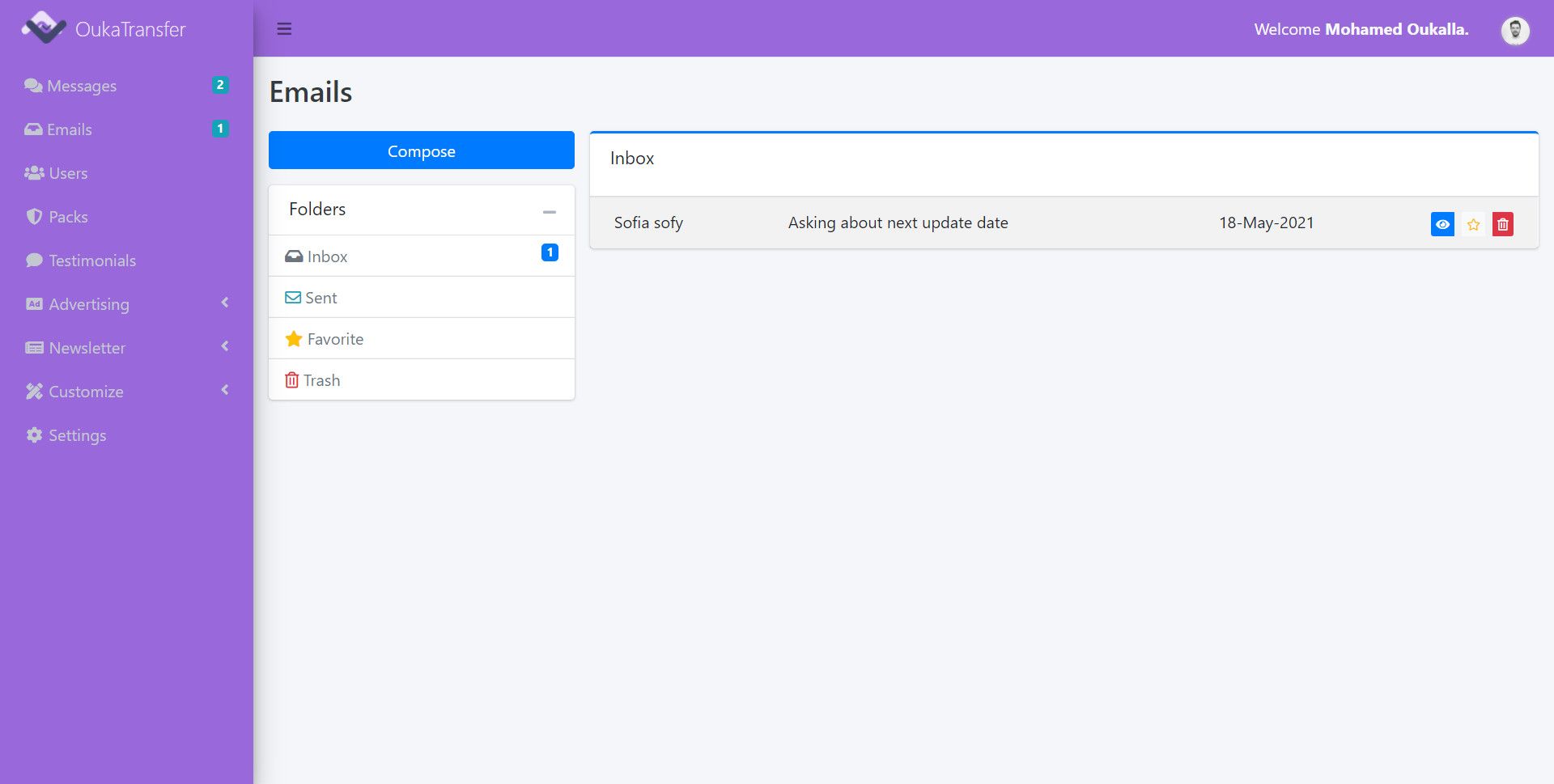This screenshot has height=784, width=1554.
Task: Go to Emails in the sidebar
Action: 126,129
